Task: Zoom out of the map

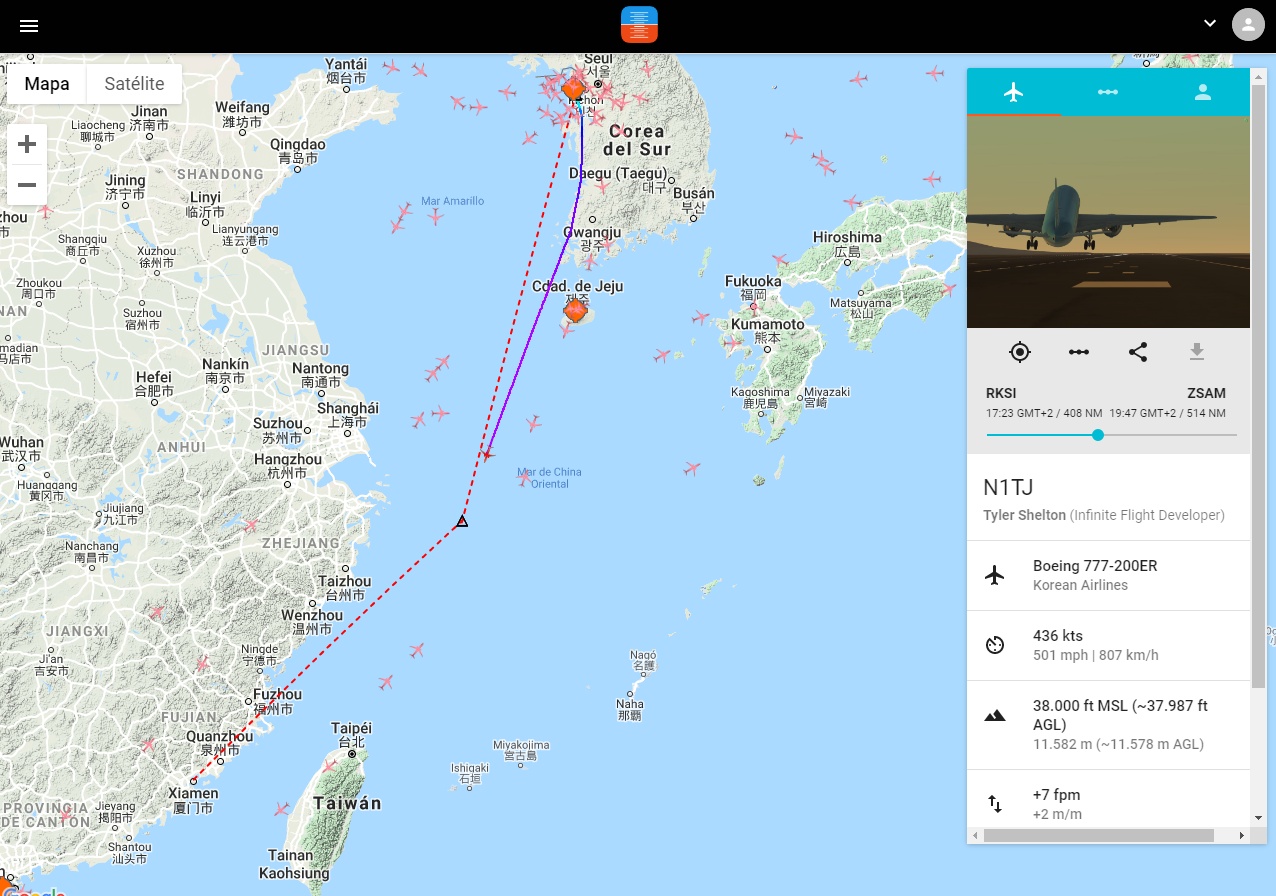Action: 27,185
